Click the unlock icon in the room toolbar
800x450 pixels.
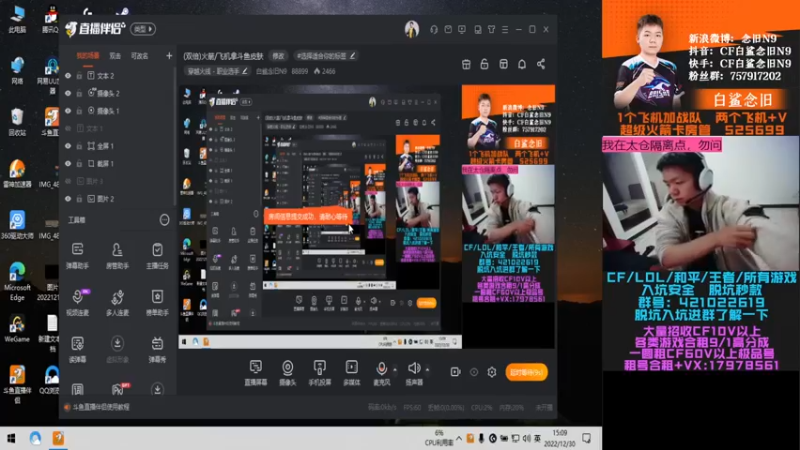[484, 64]
